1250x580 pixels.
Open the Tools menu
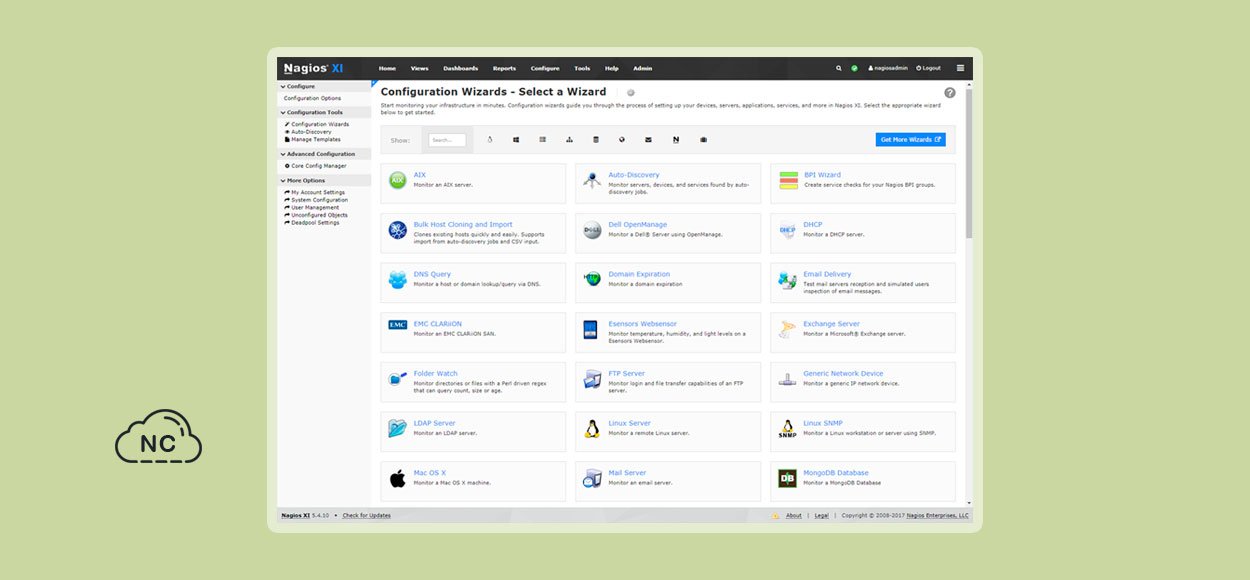click(x=582, y=68)
